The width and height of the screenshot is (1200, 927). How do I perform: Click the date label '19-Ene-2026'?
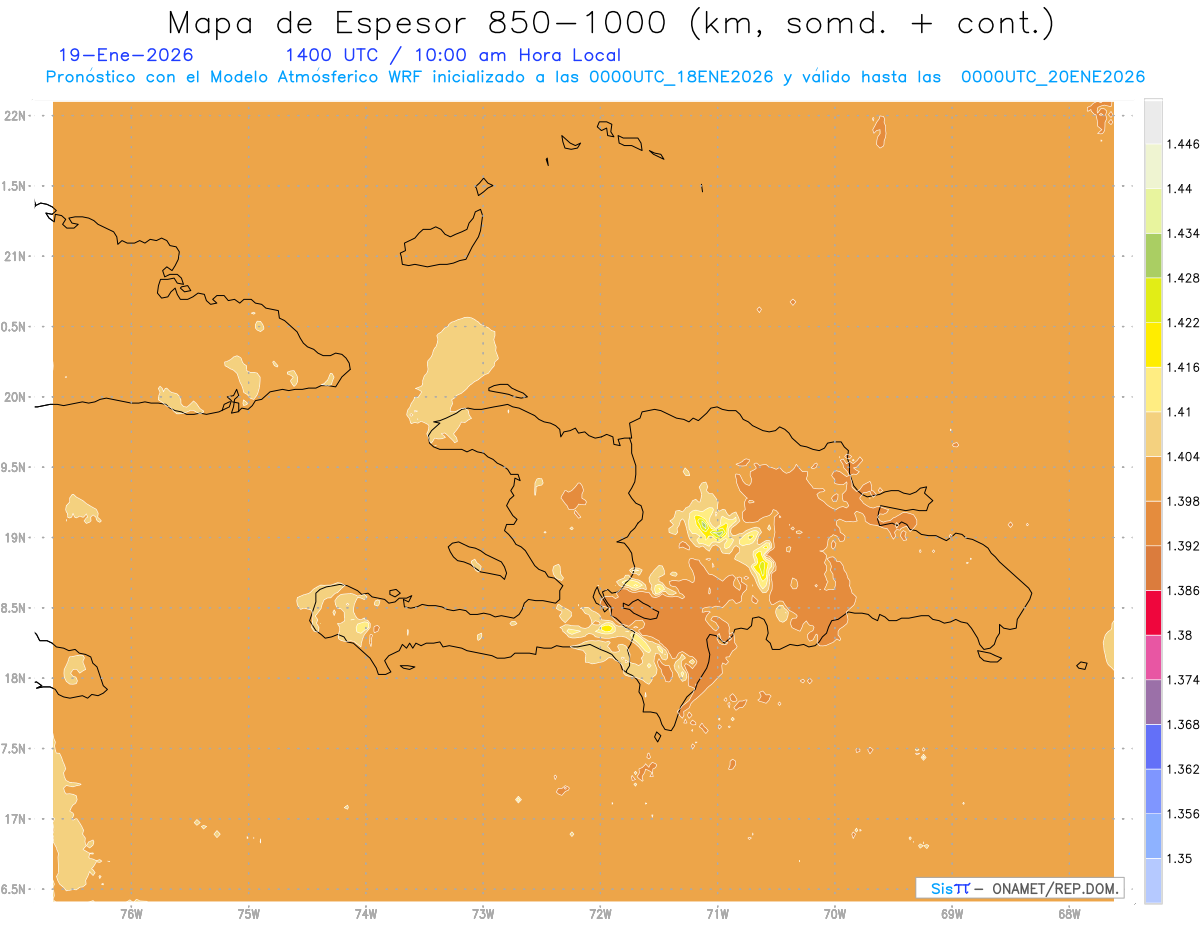126,55
